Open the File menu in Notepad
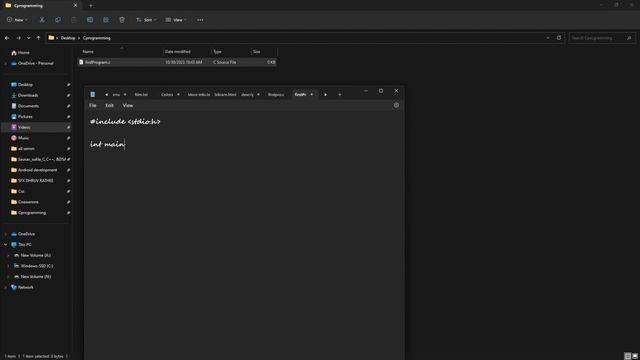The height and width of the screenshot is (360, 640). coord(93,105)
